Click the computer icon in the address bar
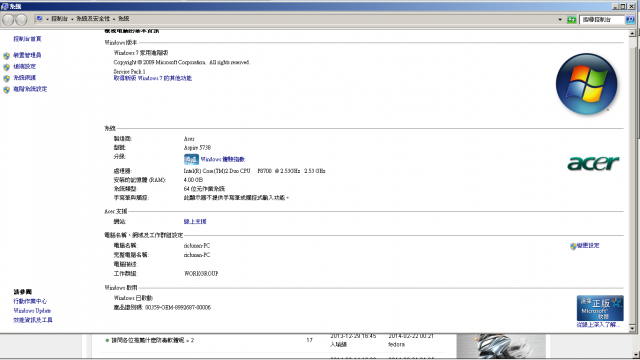 (x=39, y=19)
